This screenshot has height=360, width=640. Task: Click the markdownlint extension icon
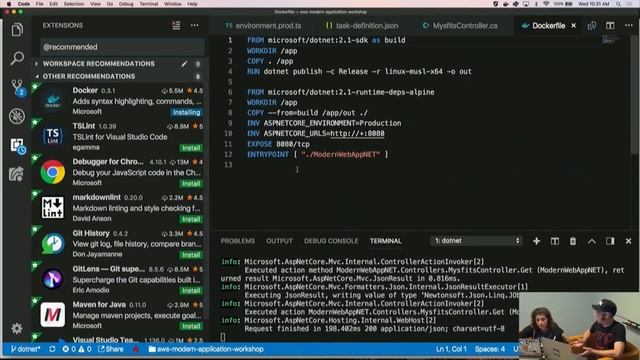tap(53, 208)
